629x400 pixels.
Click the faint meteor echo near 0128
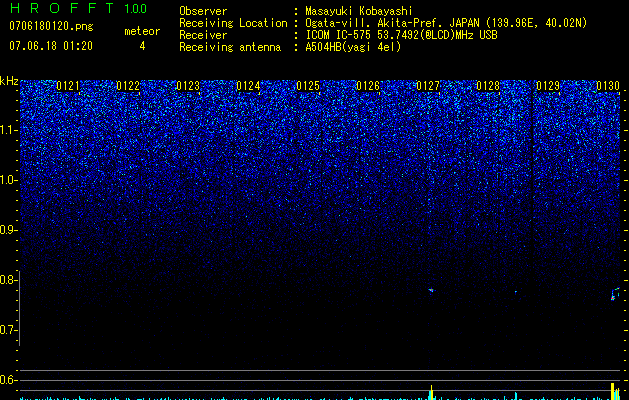coord(515,292)
